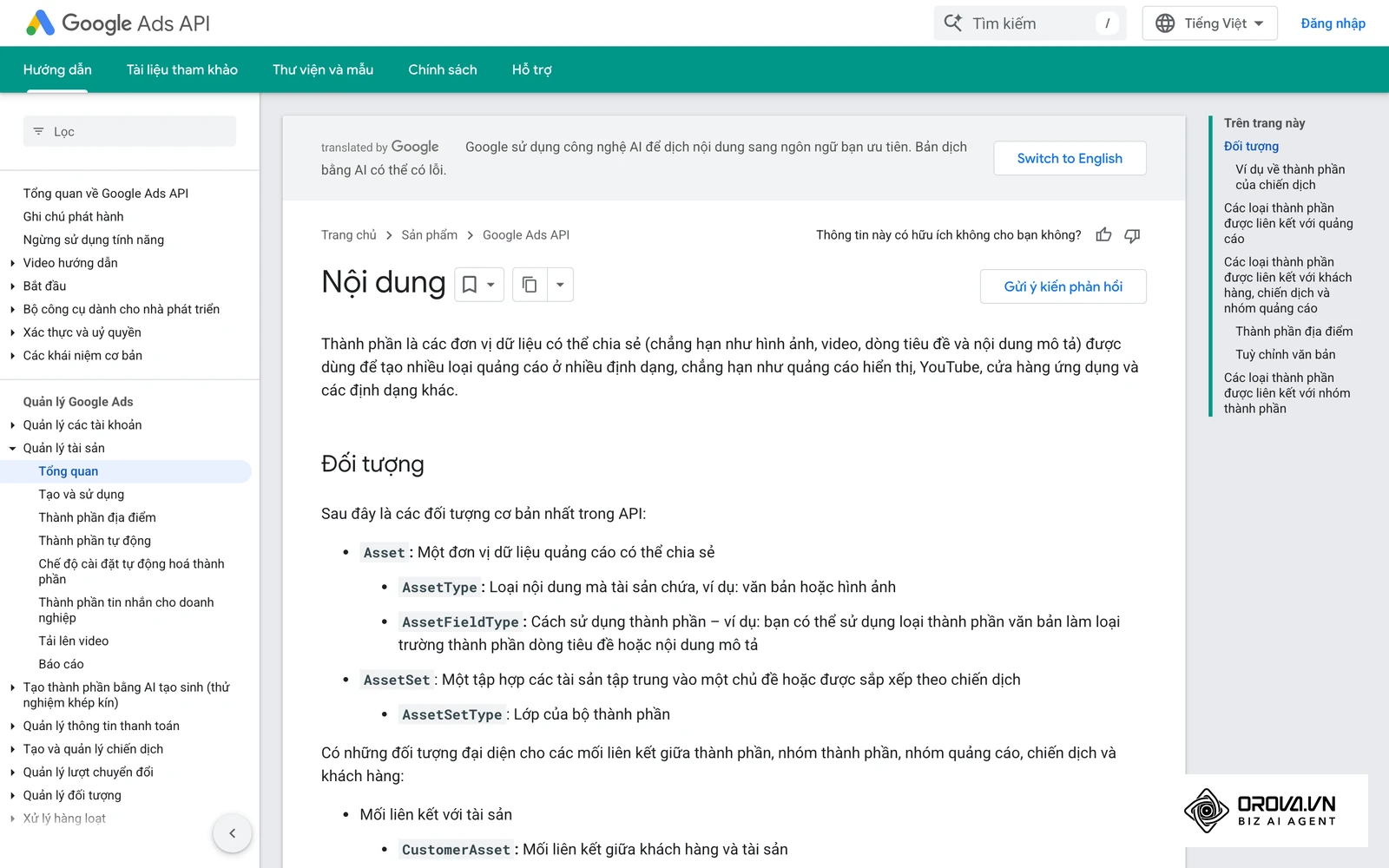Viewport: 1389px width, 868px height.
Task: Open the Thư viện và mẫu tab
Action: (323, 69)
